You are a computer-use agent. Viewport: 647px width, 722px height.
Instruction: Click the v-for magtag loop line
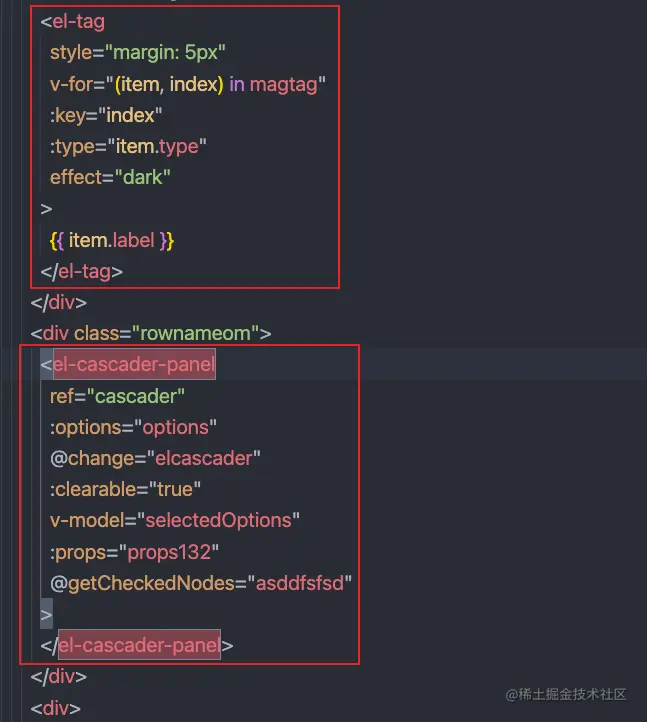188,84
